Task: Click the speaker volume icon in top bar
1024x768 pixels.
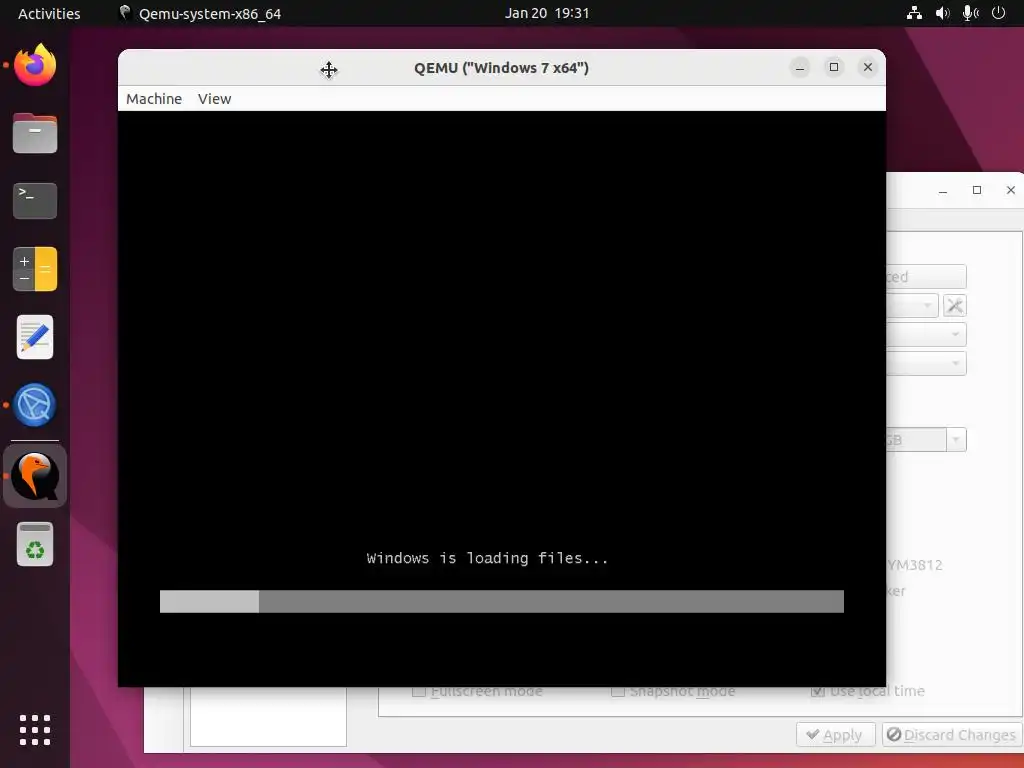Action: (942, 13)
